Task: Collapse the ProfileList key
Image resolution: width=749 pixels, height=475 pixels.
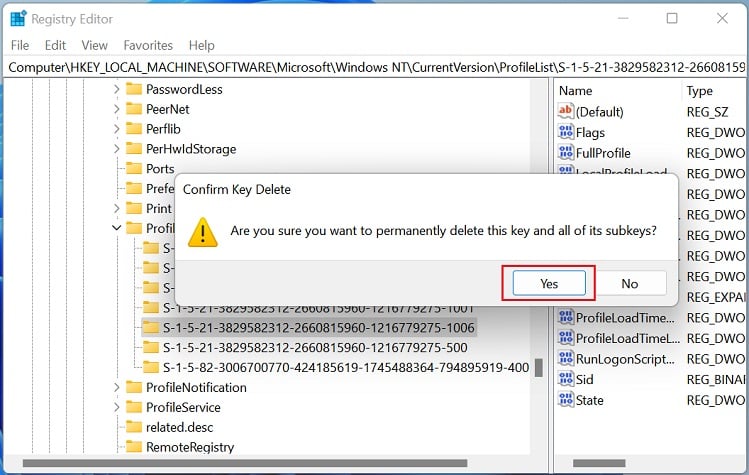Action: (117, 228)
